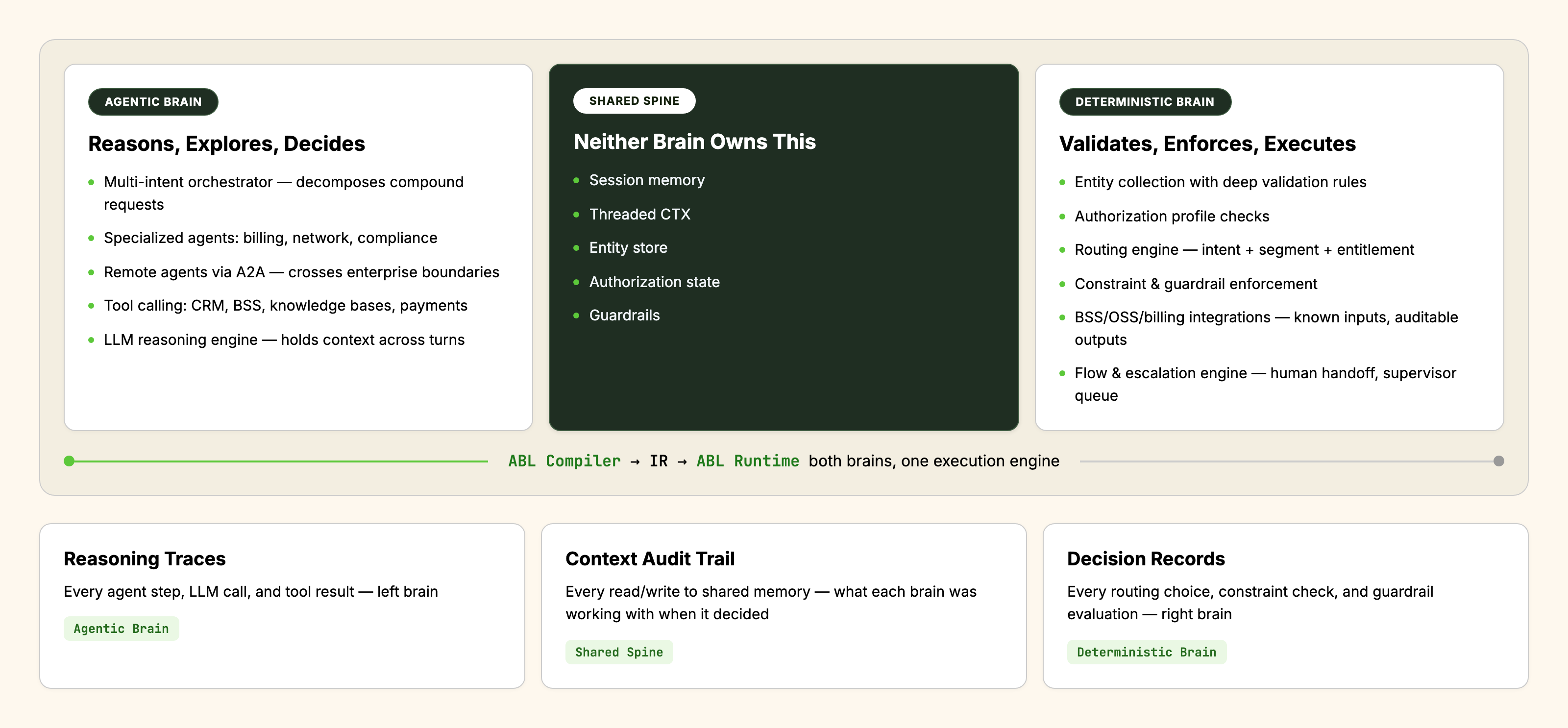The height and width of the screenshot is (728, 1568).
Task: Click the green start dot of the pipeline line
Action: coord(70,461)
